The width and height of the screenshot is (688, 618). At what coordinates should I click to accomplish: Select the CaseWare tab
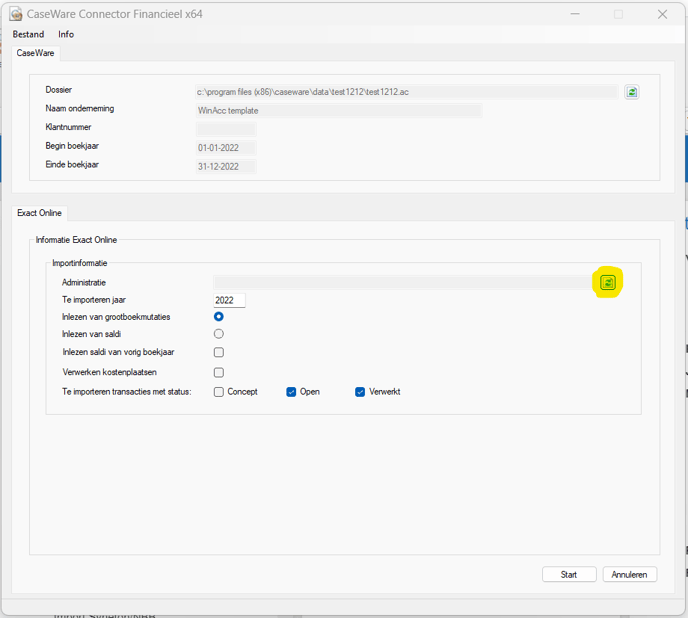[36, 53]
